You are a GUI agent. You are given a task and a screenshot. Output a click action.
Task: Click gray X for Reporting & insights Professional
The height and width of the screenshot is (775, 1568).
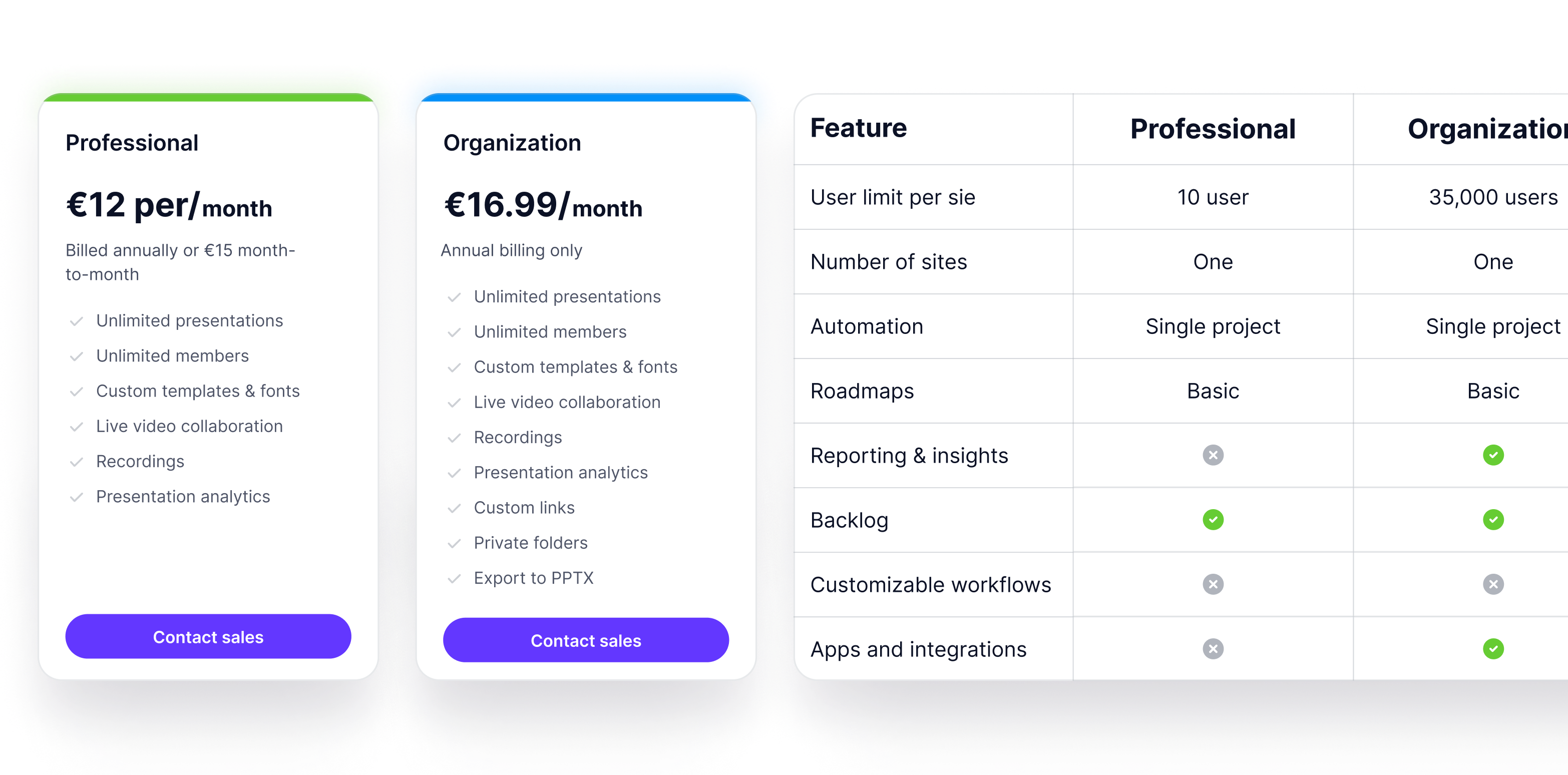pos(1213,456)
